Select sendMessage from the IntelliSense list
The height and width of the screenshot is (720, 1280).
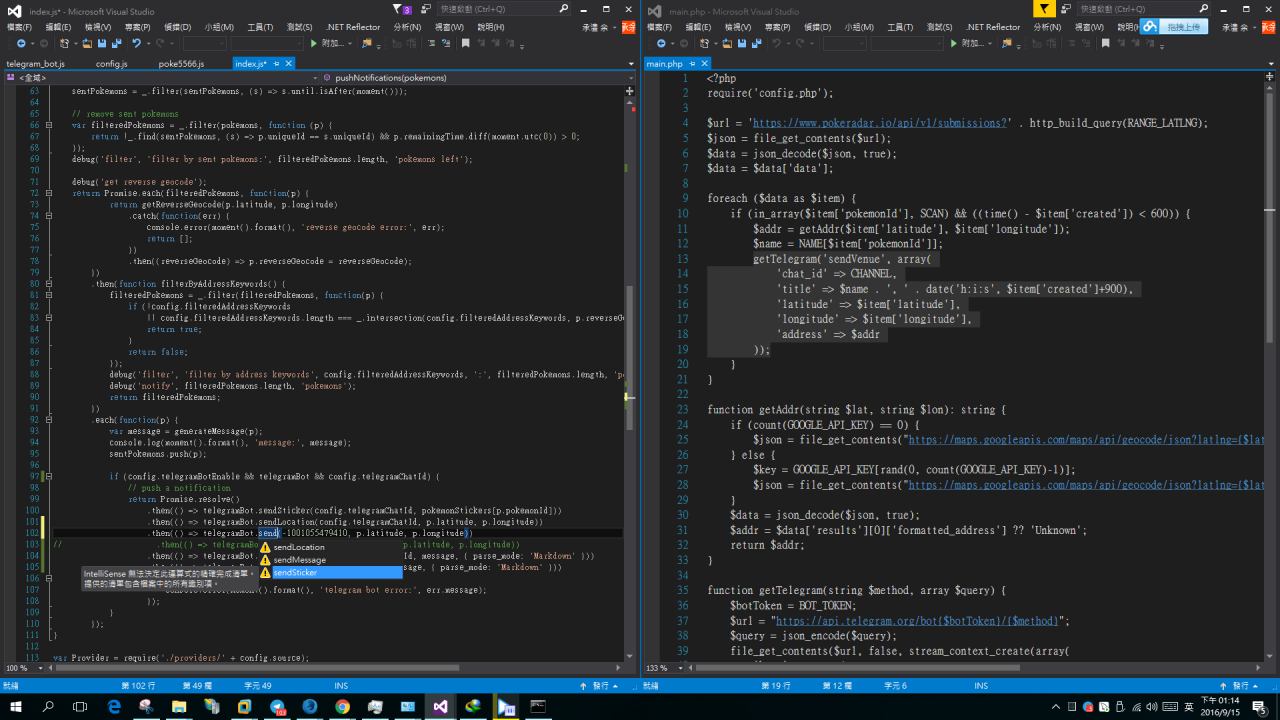299,560
